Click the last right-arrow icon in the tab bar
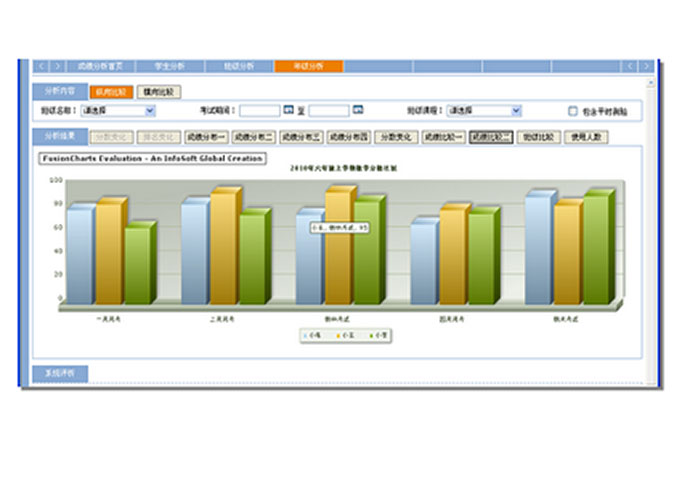 (x=647, y=66)
